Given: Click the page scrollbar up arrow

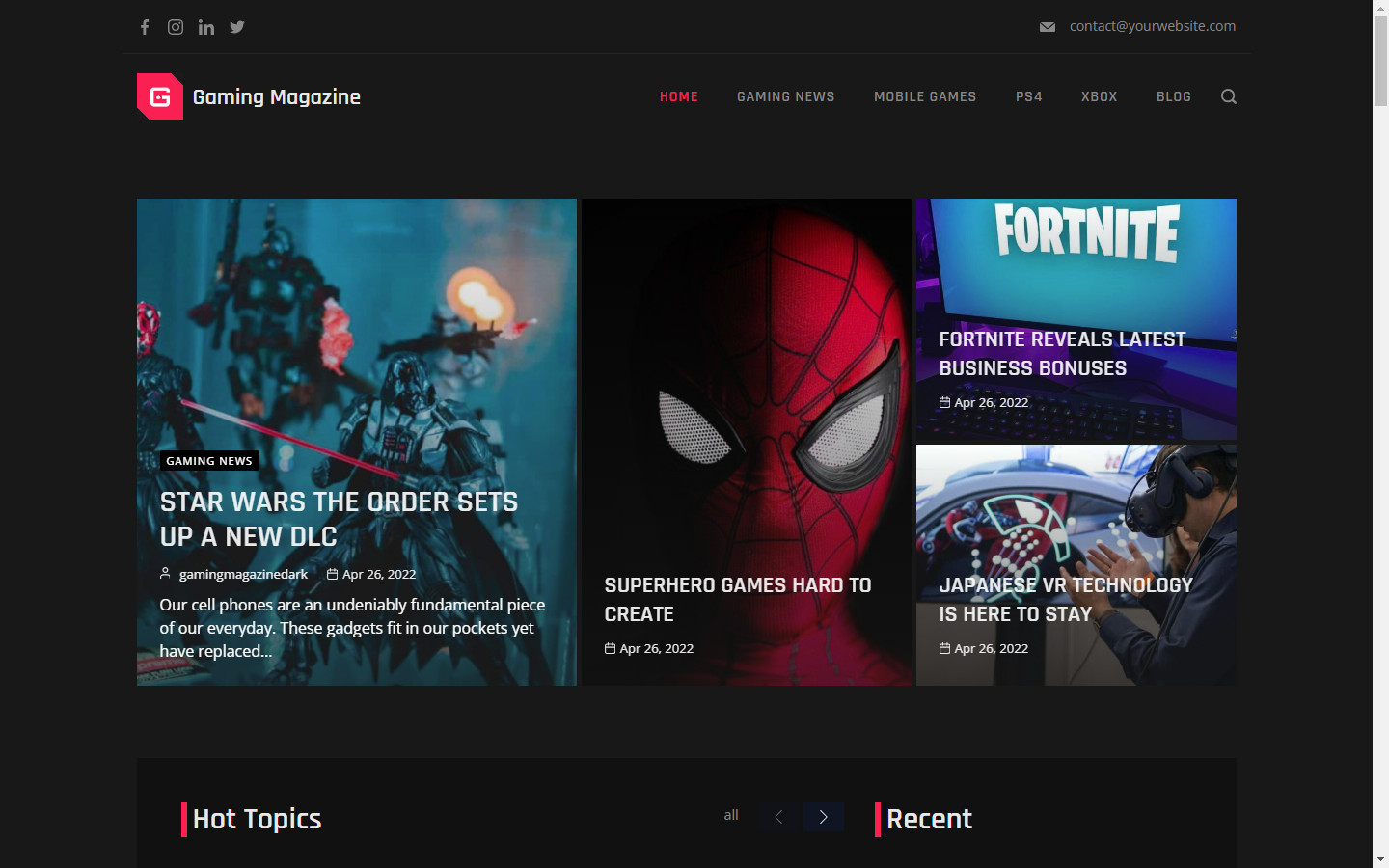Looking at the screenshot, I should [1381, 8].
